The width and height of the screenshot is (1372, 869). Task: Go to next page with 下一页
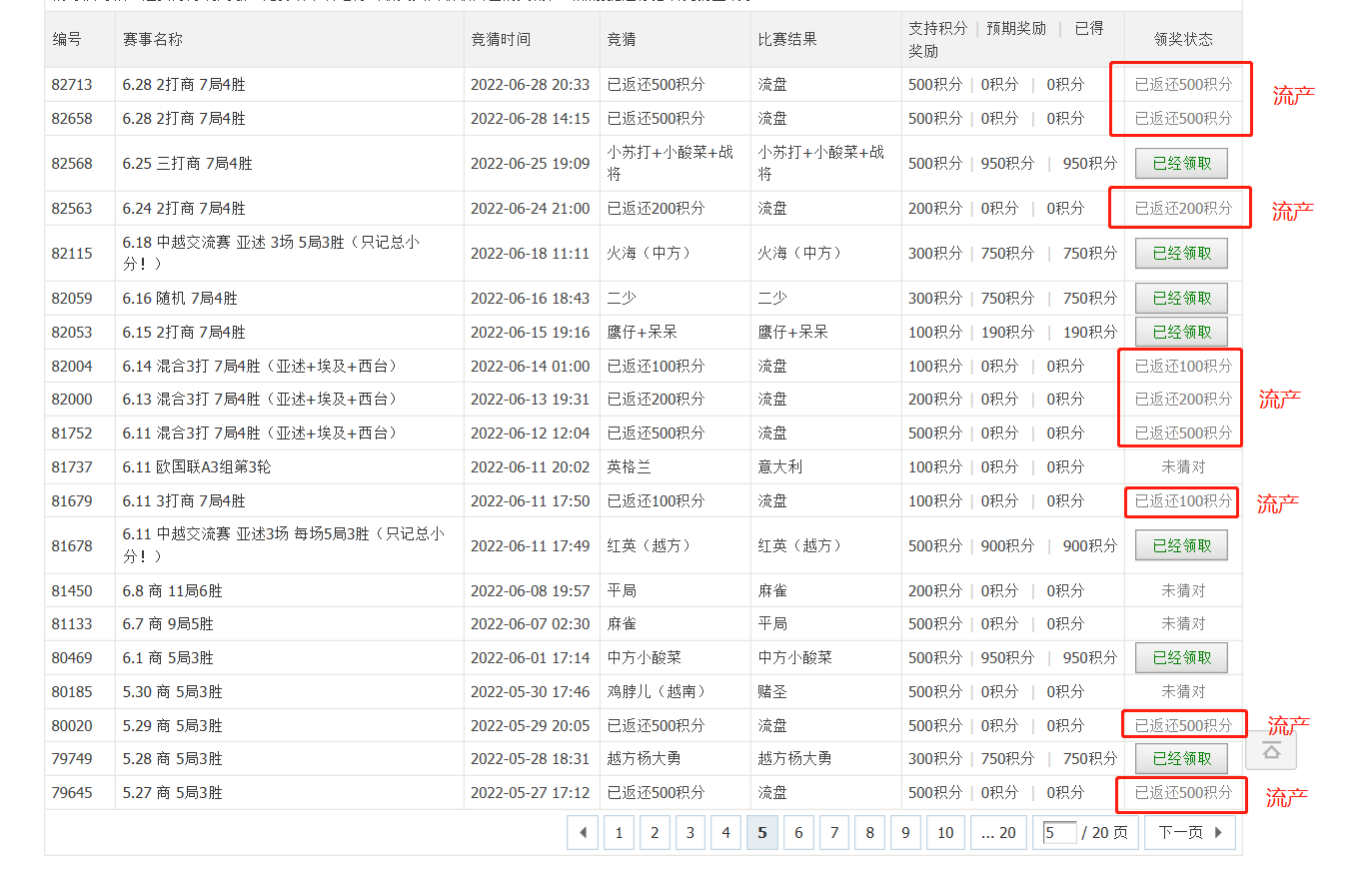point(1189,832)
